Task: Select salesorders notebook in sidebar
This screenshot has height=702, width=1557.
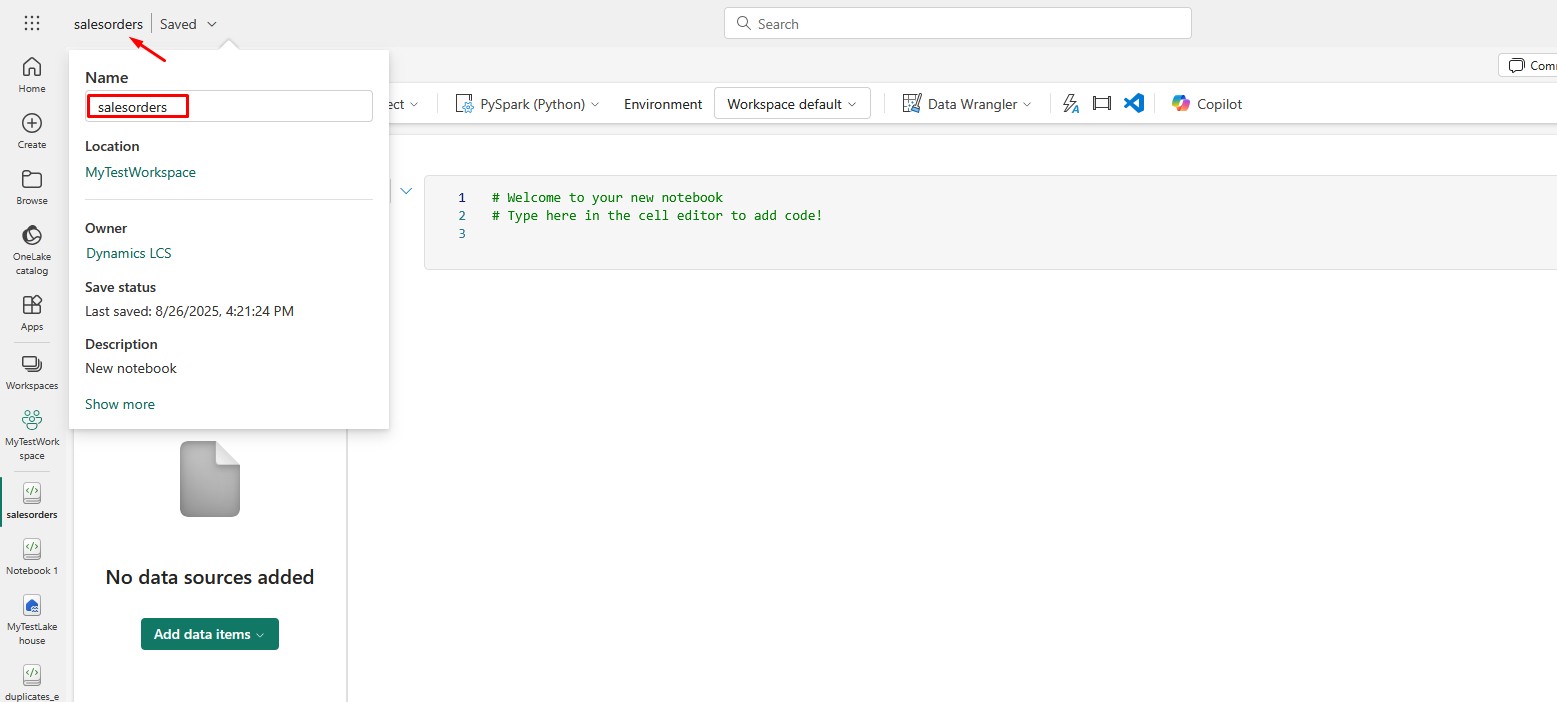Action: 32,500
